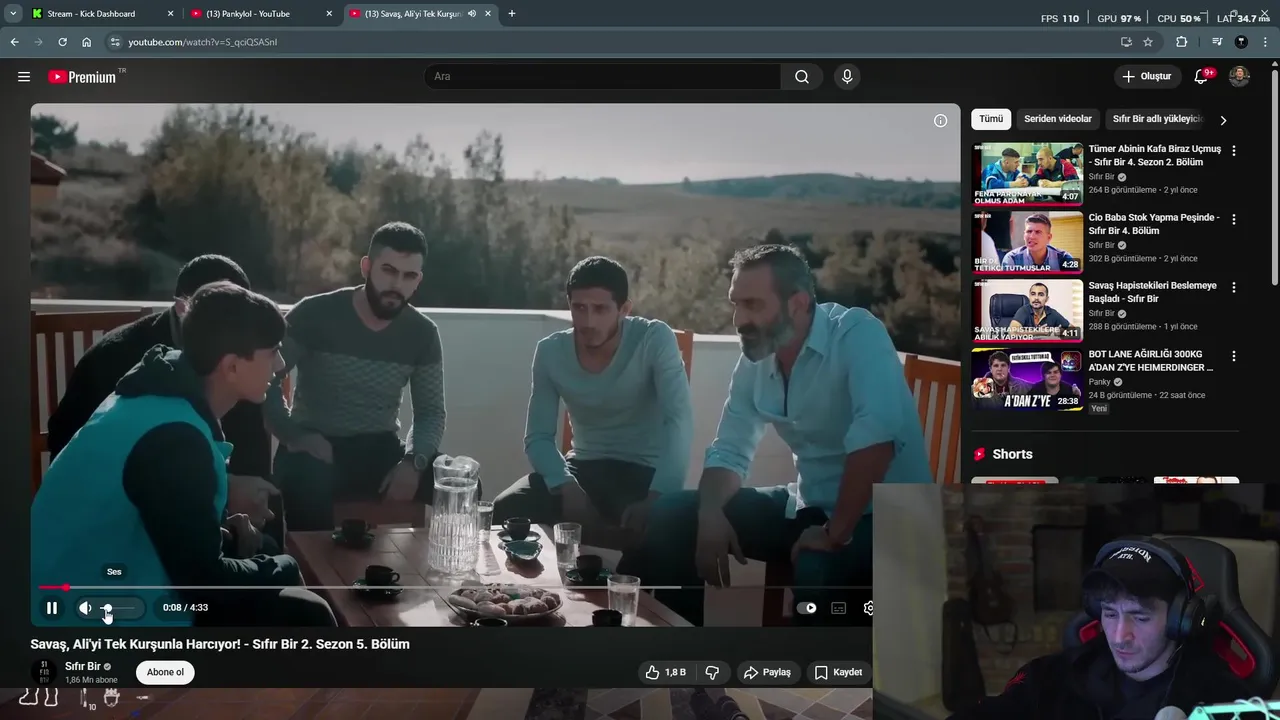The width and height of the screenshot is (1280, 720).
Task: Mute the video with speaker icon
Action: (85, 608)
